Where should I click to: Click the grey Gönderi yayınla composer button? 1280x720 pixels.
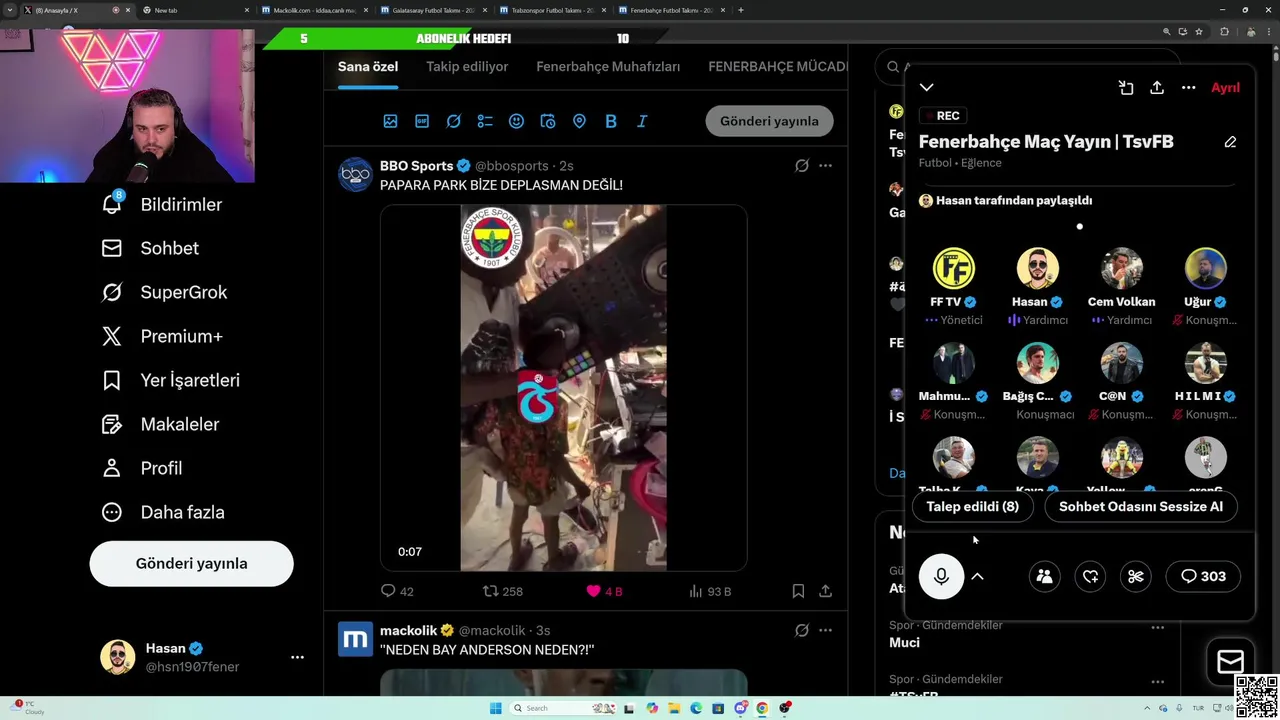769,121
